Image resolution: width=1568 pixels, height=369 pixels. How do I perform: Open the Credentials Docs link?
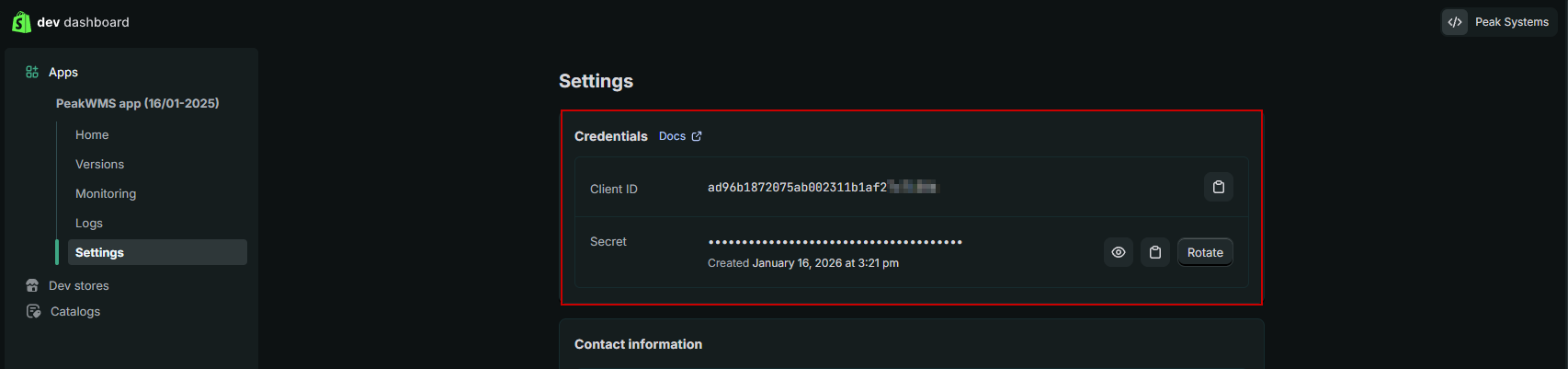coord(672,136)
